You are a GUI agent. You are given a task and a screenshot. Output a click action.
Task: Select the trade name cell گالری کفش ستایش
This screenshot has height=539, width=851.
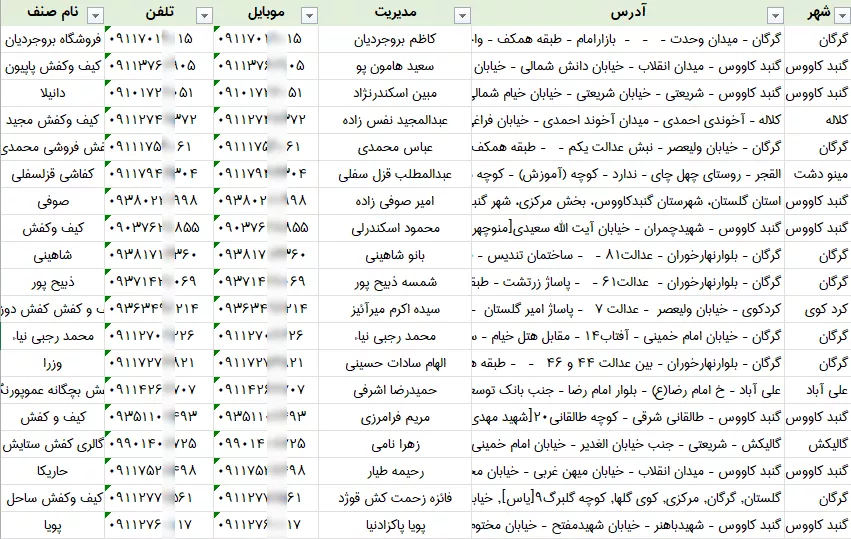52,445
